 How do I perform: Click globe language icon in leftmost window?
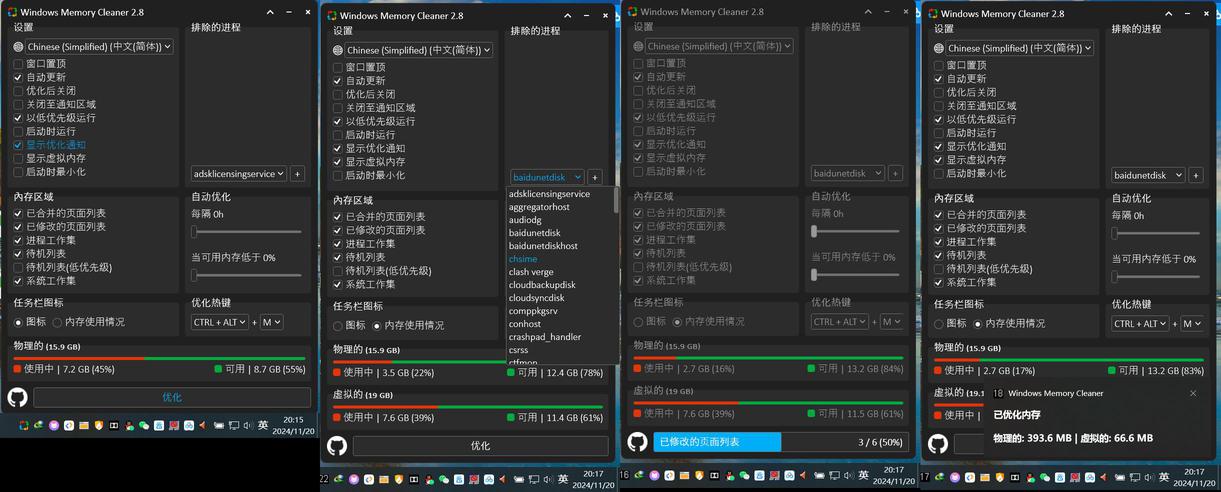[18, 46]
